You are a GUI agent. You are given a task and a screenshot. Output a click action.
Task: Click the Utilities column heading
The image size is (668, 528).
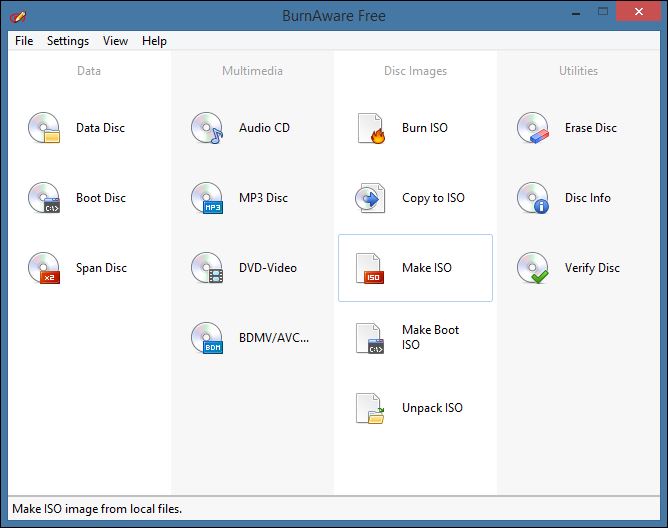579,71
